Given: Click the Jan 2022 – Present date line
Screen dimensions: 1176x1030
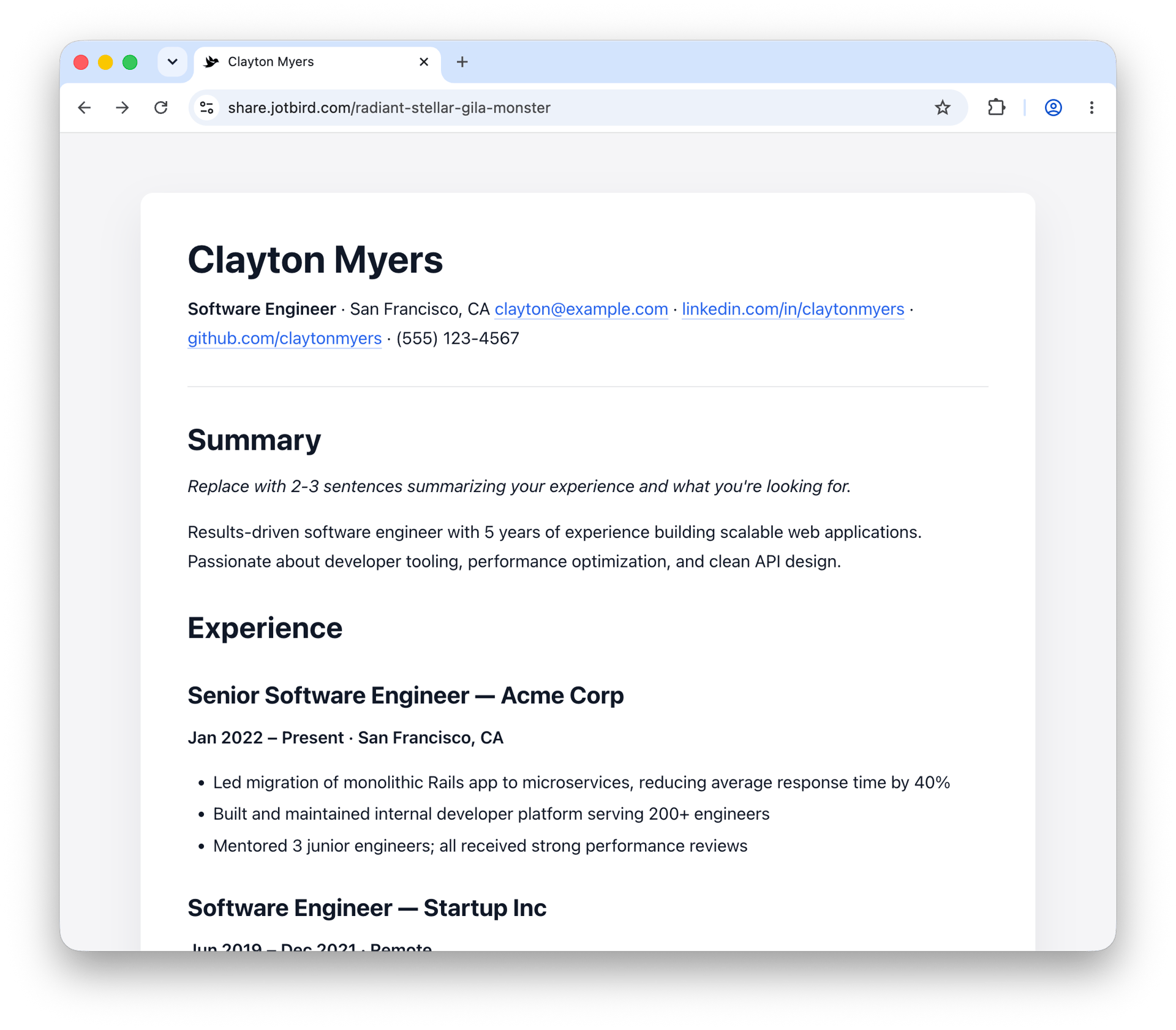Looking at the screenshot, I should coord(345,738).
